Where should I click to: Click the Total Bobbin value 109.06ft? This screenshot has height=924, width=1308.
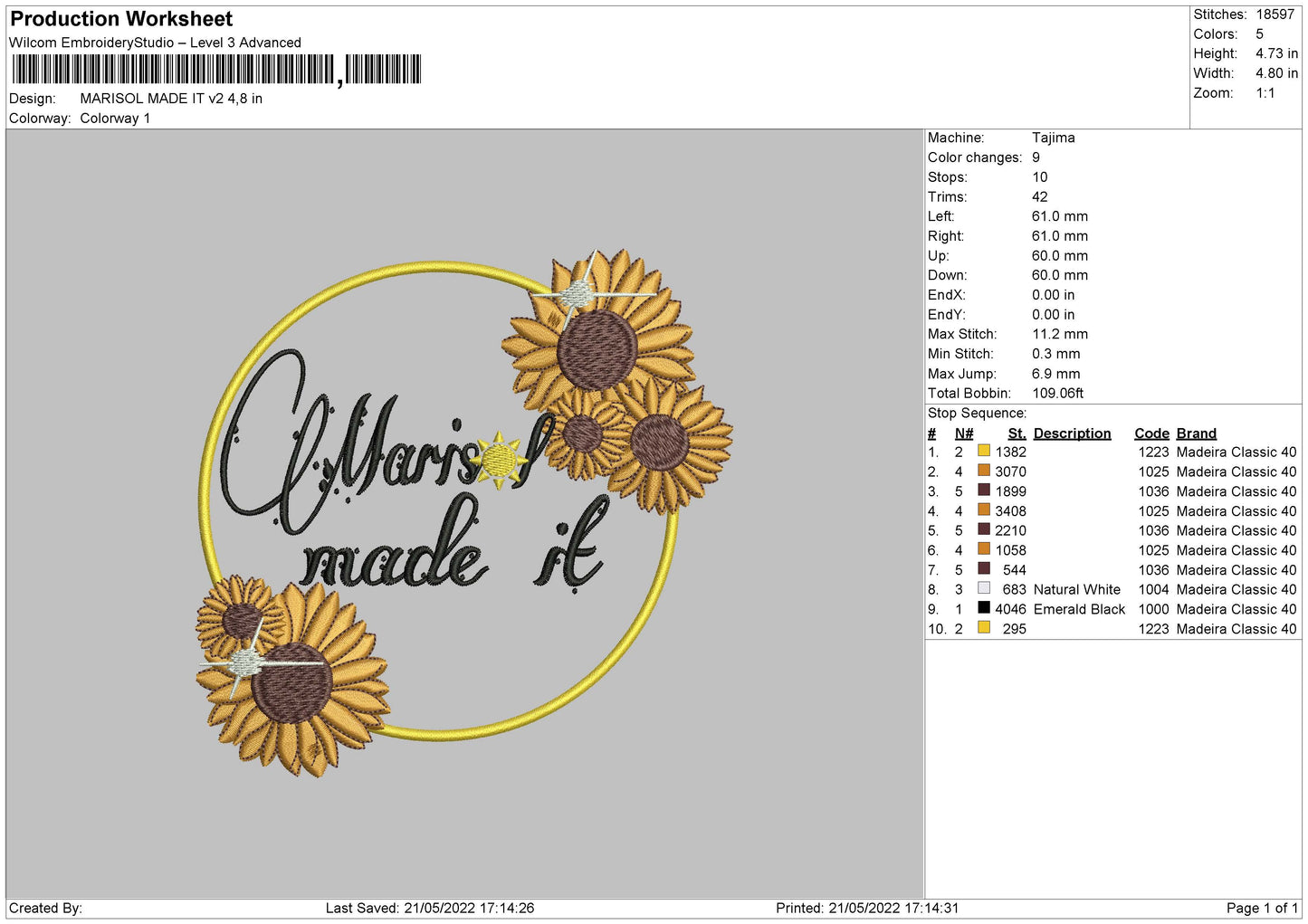pyautogui.click(x=1058, y=394)
